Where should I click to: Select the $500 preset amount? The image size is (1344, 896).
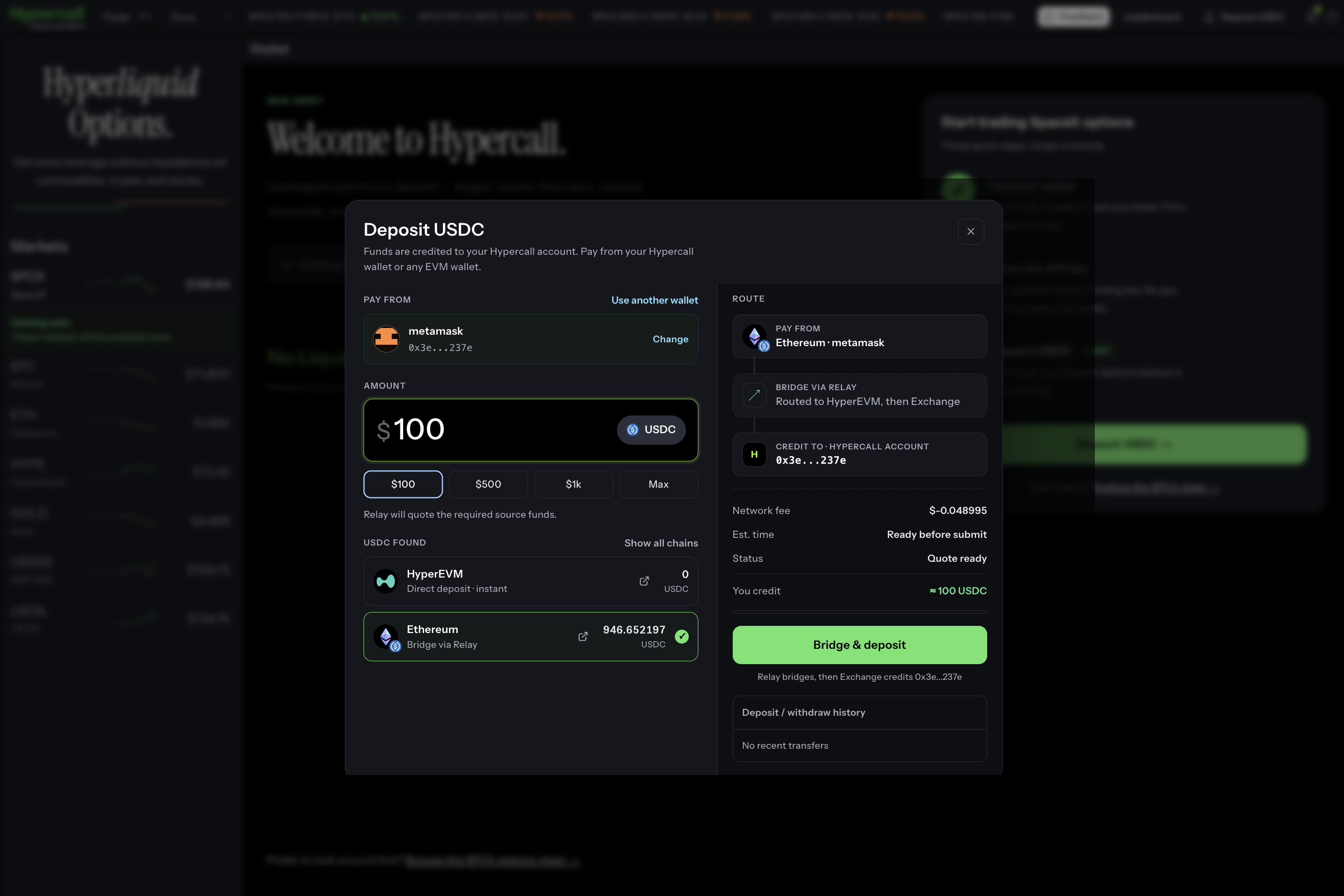click(488, 484)
